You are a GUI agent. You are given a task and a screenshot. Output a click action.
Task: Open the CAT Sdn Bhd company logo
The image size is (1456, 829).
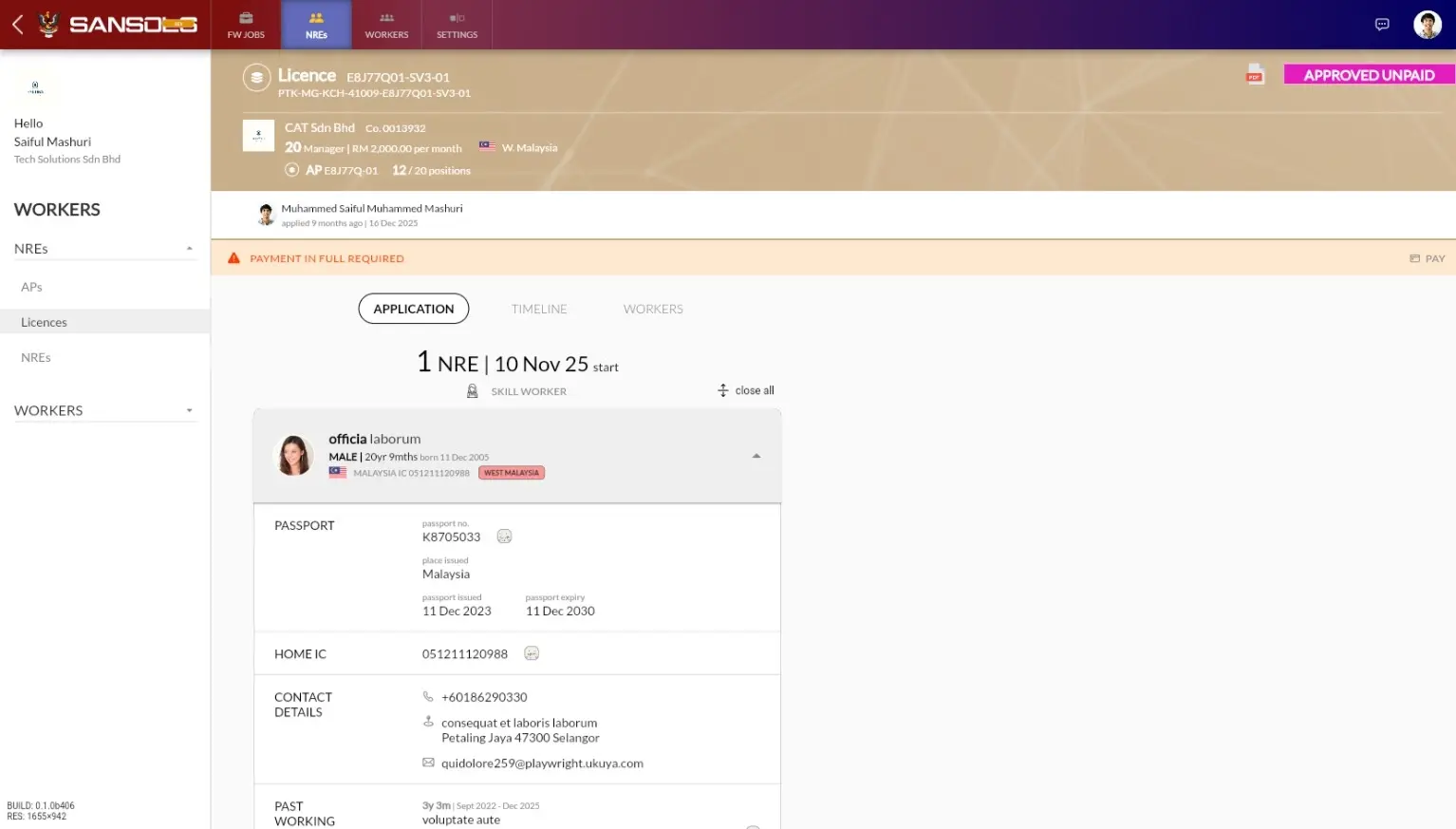pos(258,136)
